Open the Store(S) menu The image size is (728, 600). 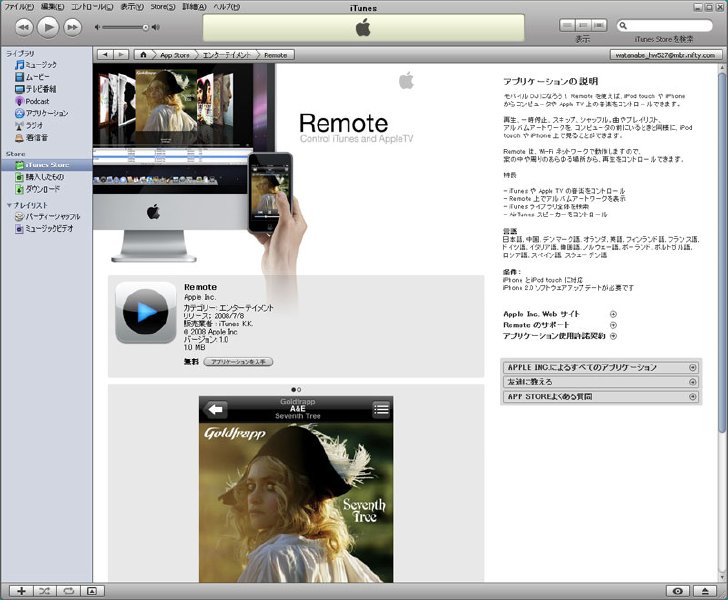(162, 7)
